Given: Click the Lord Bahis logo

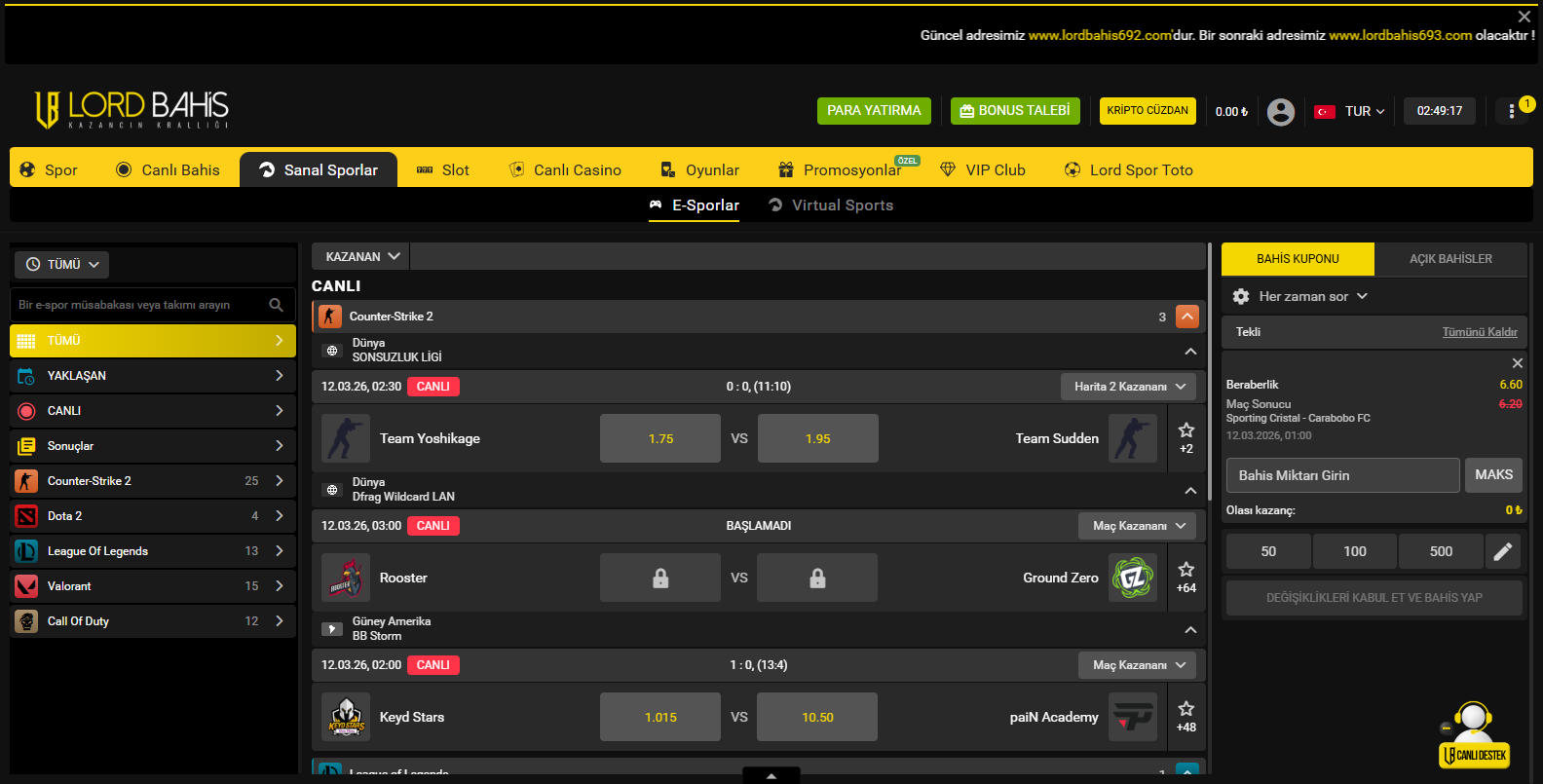Looking at the screenshot, I should click(x=132, y=109).
